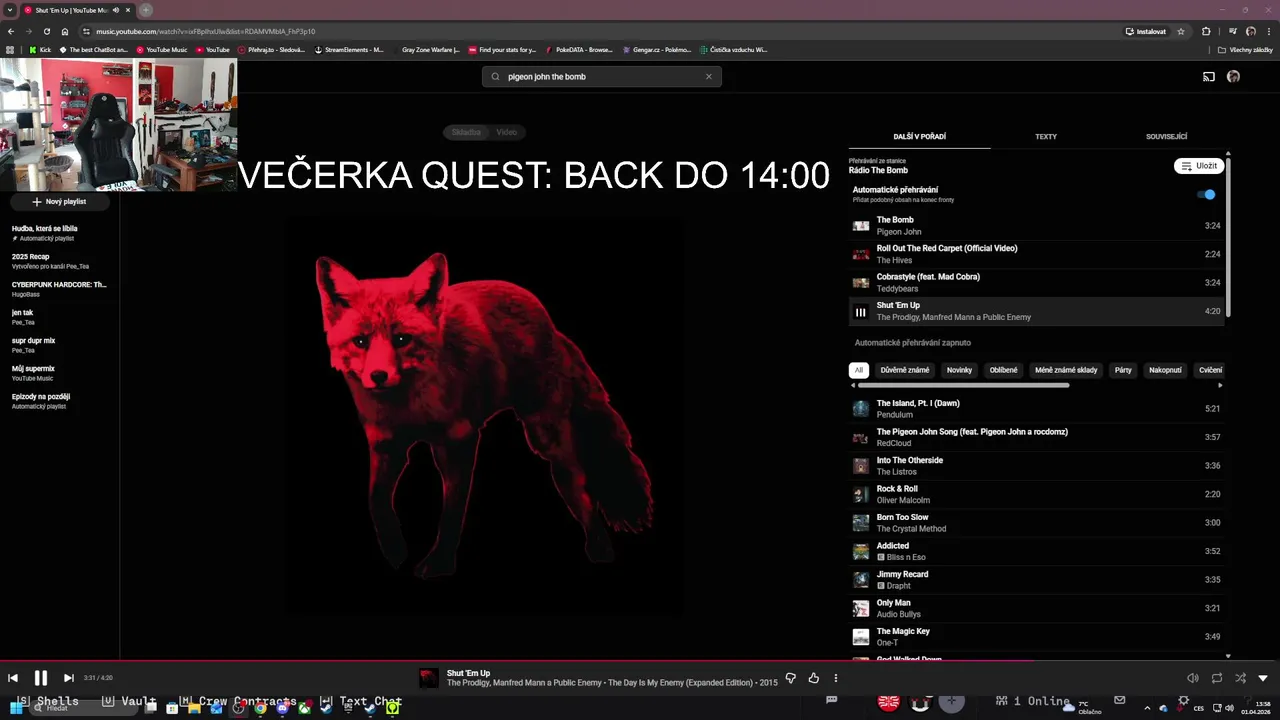Viewport: 1280px width, 720px height.
Task: Select the Nakopnutí filter chip
Action: click(1165, 370)
